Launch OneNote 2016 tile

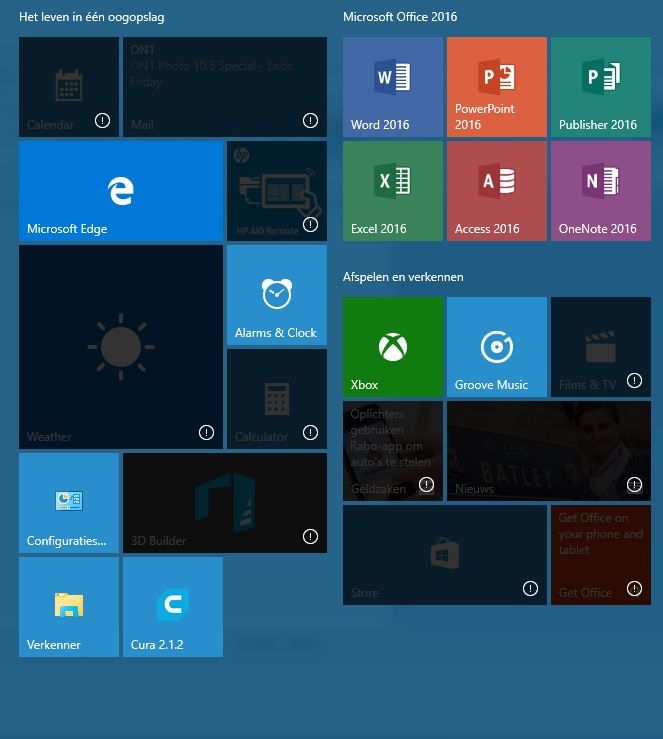tap(601, 191)
